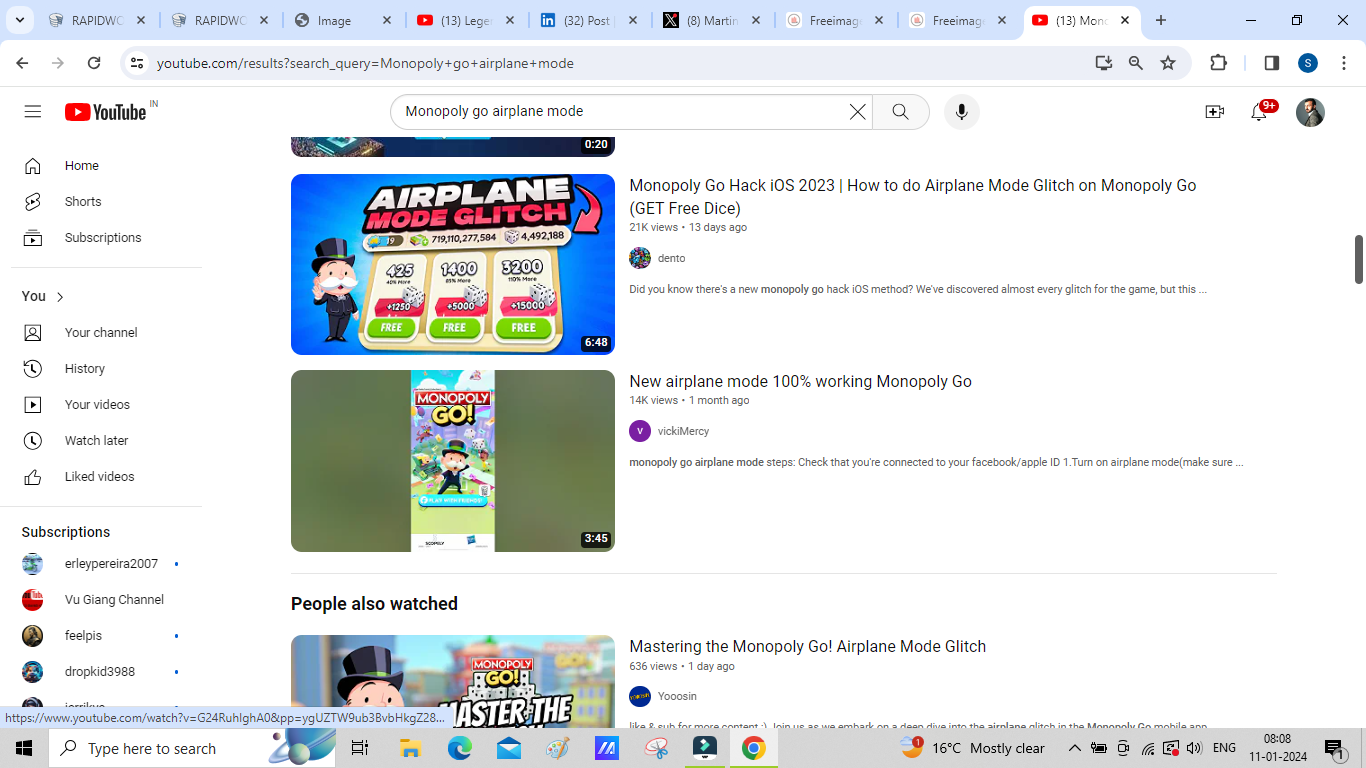
Task: Toggle the Chrome side panel
Action: tap(1271, 63)
